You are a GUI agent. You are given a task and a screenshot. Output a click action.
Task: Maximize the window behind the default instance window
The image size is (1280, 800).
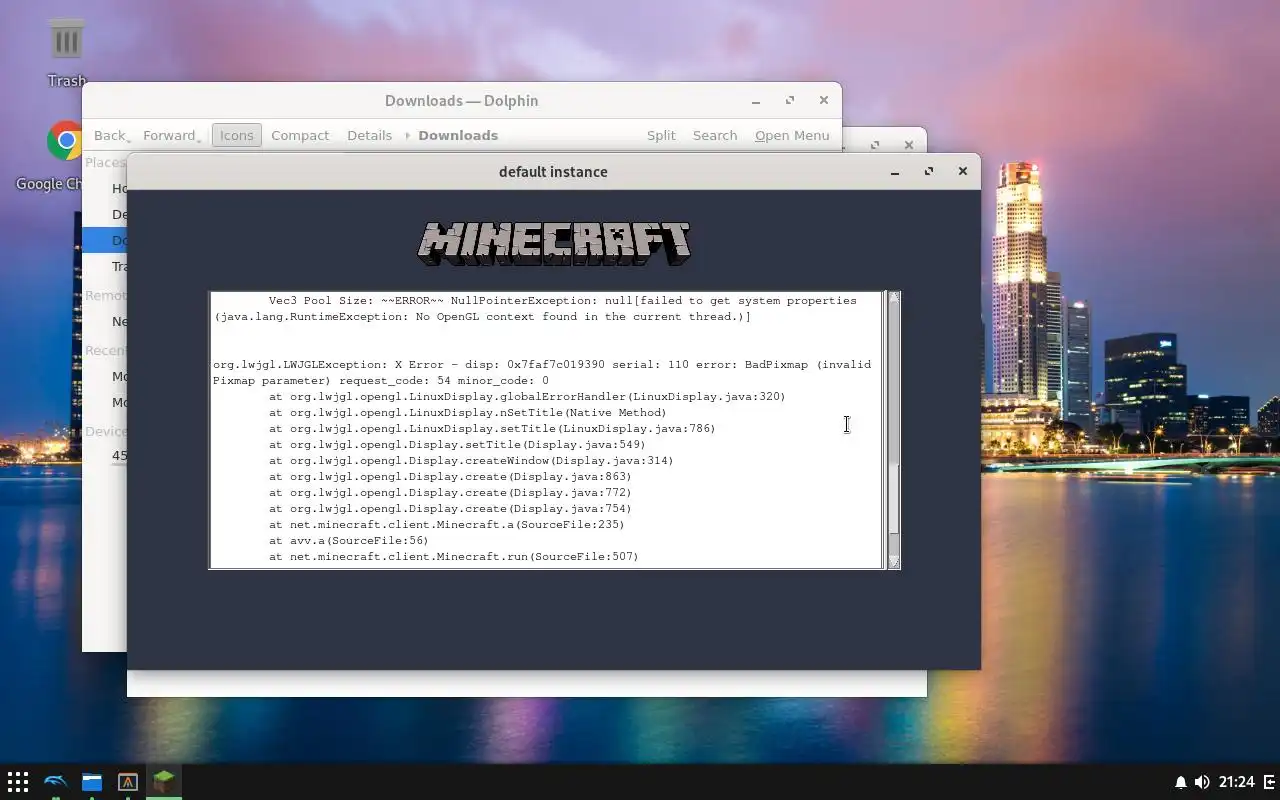point(875,145)
